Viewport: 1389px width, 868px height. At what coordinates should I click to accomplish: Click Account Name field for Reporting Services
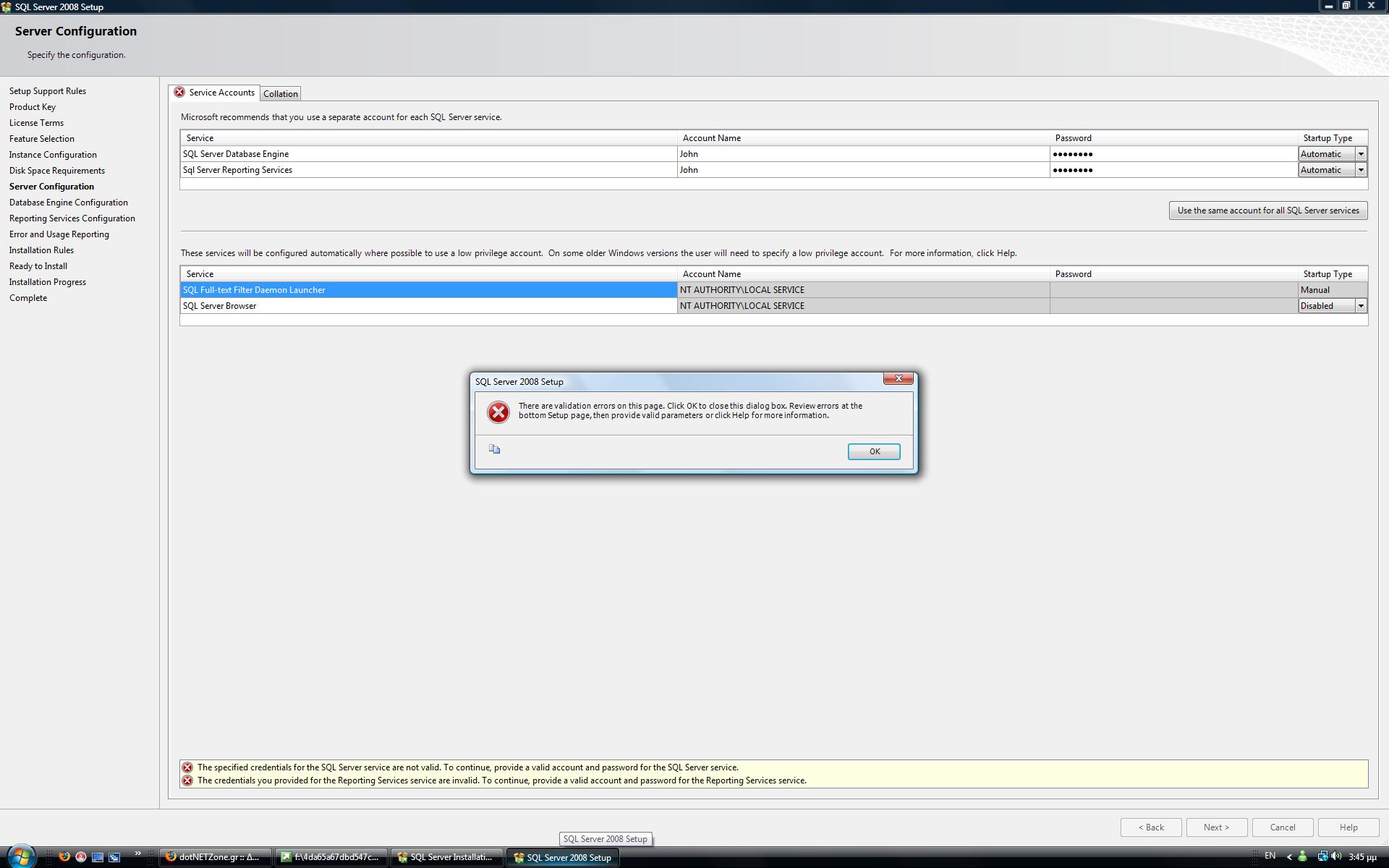863,170
